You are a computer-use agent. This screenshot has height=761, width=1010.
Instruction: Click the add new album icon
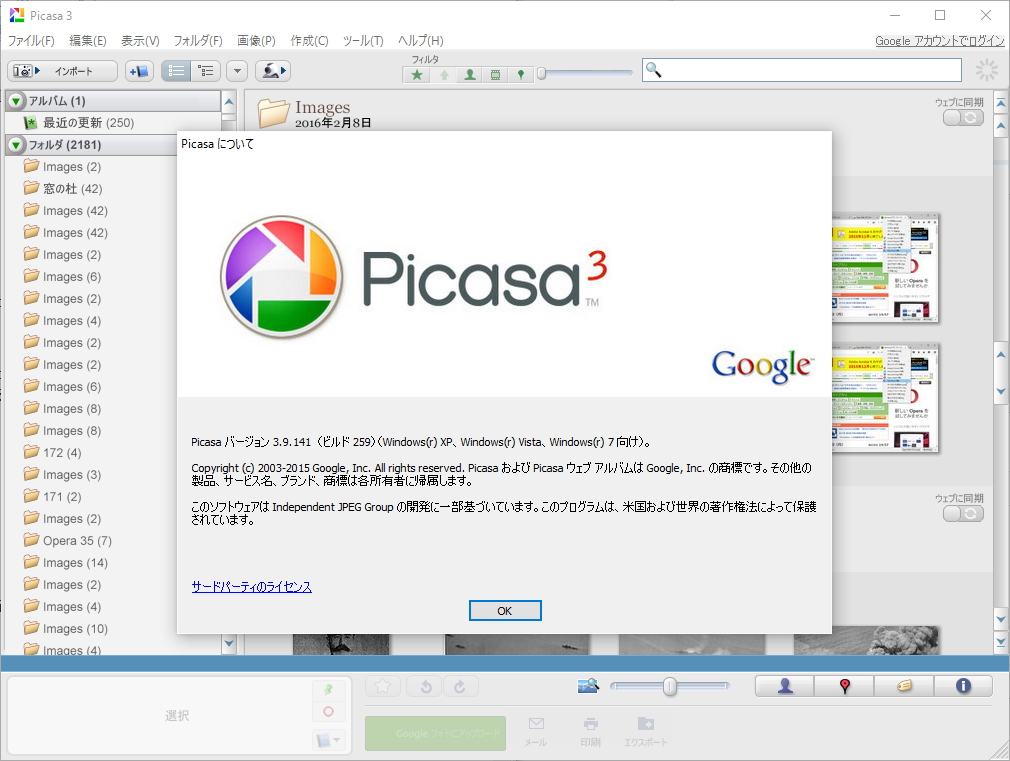pyautogui.click(x=139, y=71)
